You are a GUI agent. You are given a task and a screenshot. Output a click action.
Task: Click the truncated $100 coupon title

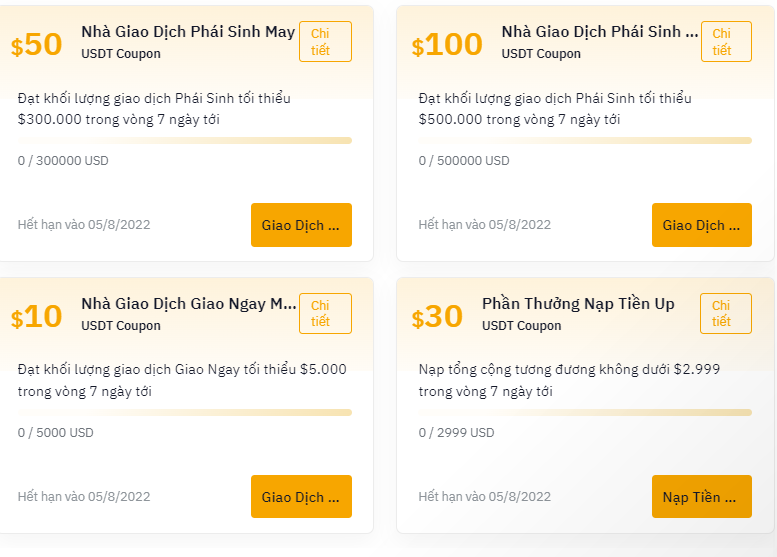tap(600, 32)
